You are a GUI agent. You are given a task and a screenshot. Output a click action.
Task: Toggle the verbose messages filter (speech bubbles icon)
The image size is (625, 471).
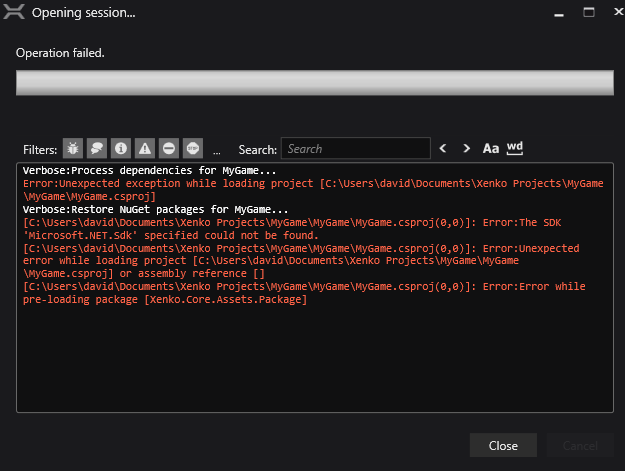tap(97, 149)
